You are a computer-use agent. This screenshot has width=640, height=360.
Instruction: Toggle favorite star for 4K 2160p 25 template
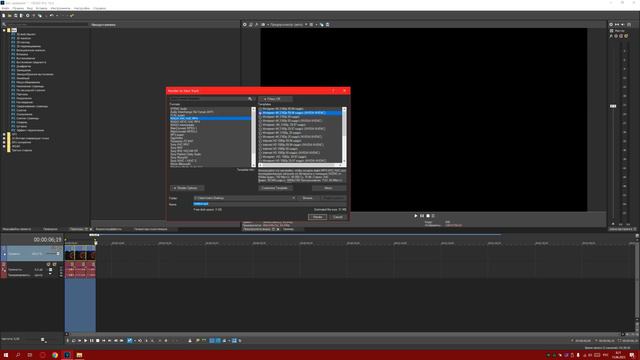pyautogui.click(x=260, y=133)
